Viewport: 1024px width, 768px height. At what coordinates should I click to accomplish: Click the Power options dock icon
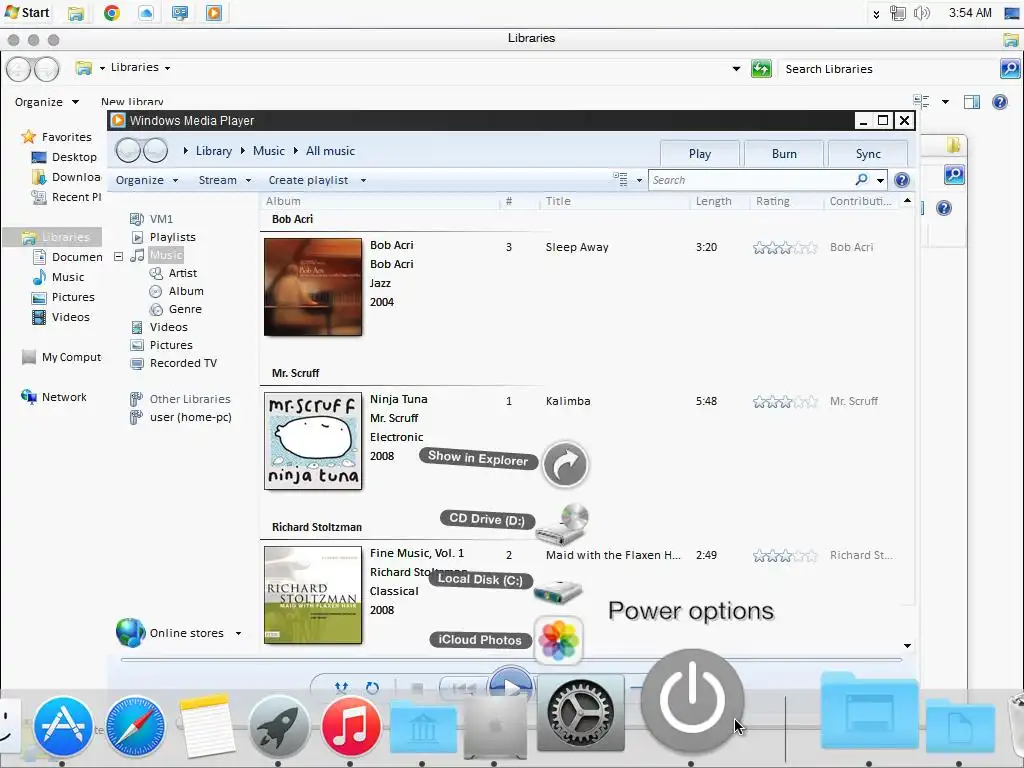(692, 700)
